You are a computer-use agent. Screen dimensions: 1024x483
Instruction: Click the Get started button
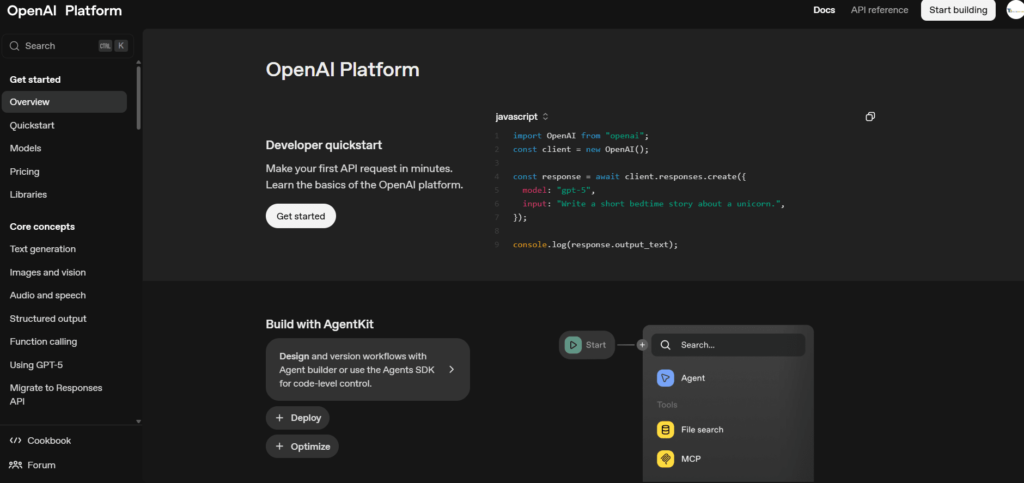pos(300,216)
